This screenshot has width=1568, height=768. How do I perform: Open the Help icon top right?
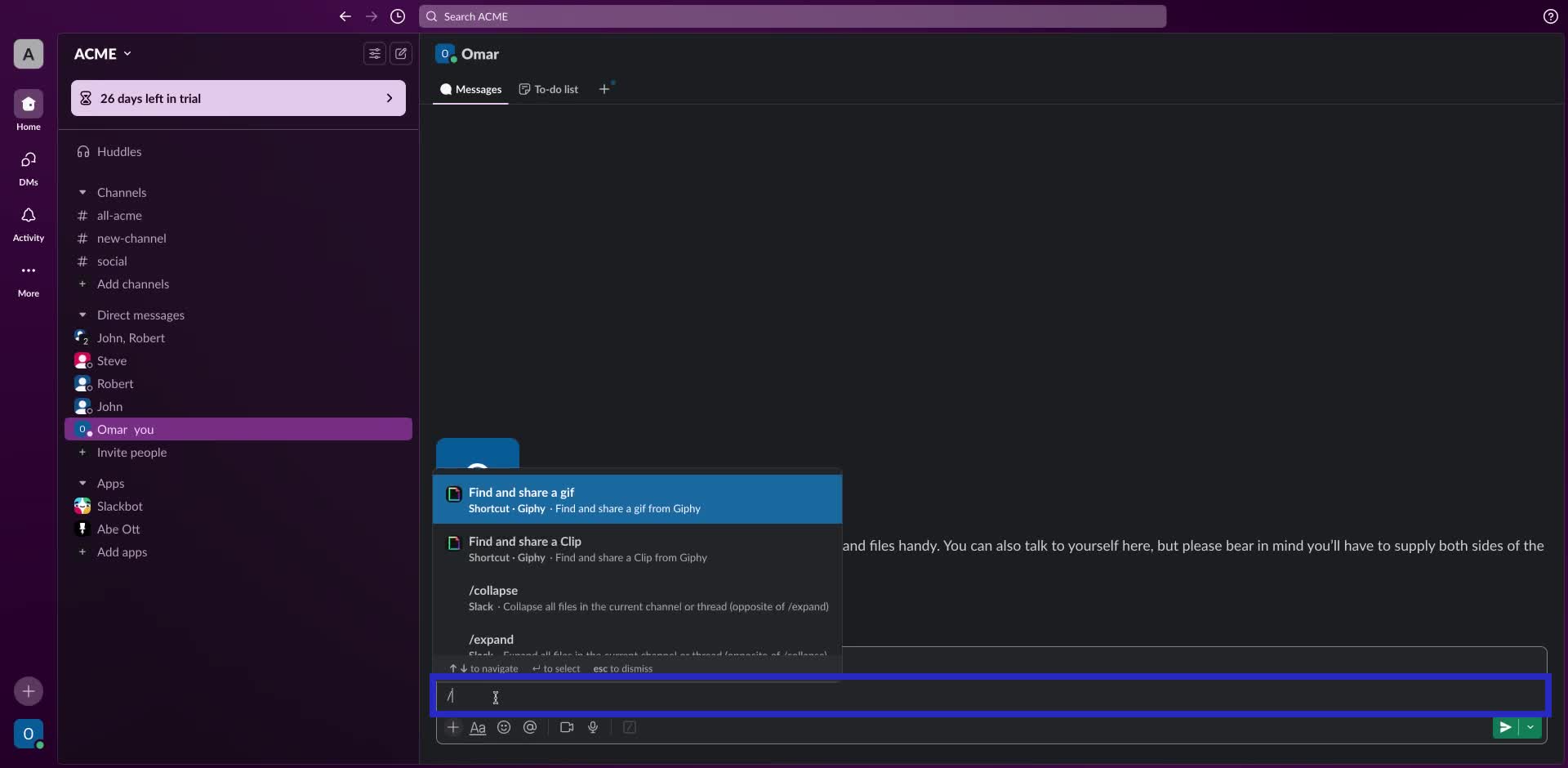click(x=1550, y=16)
